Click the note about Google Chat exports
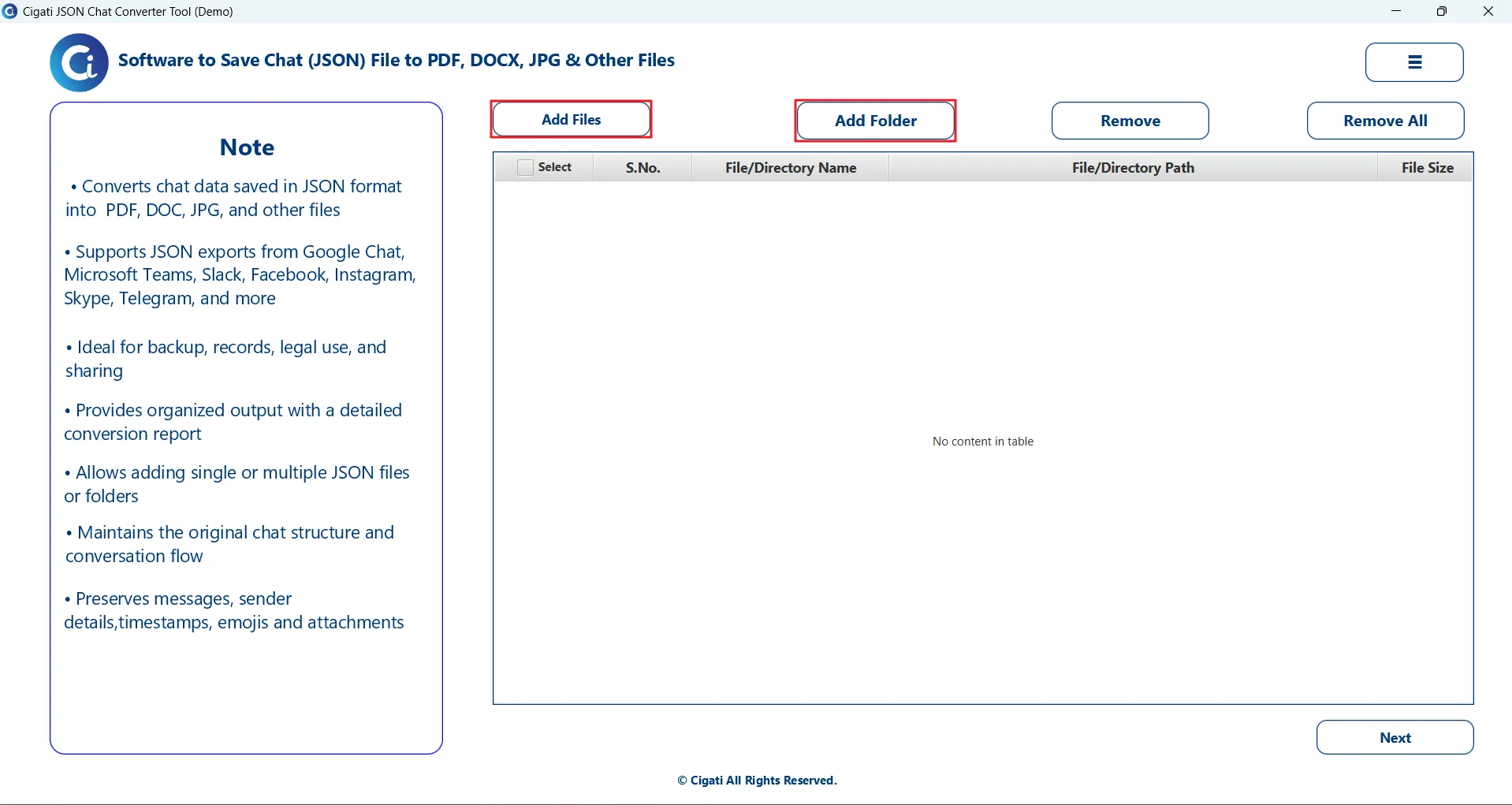This screenshot has width=1512, height=805. tap(240, 275)
